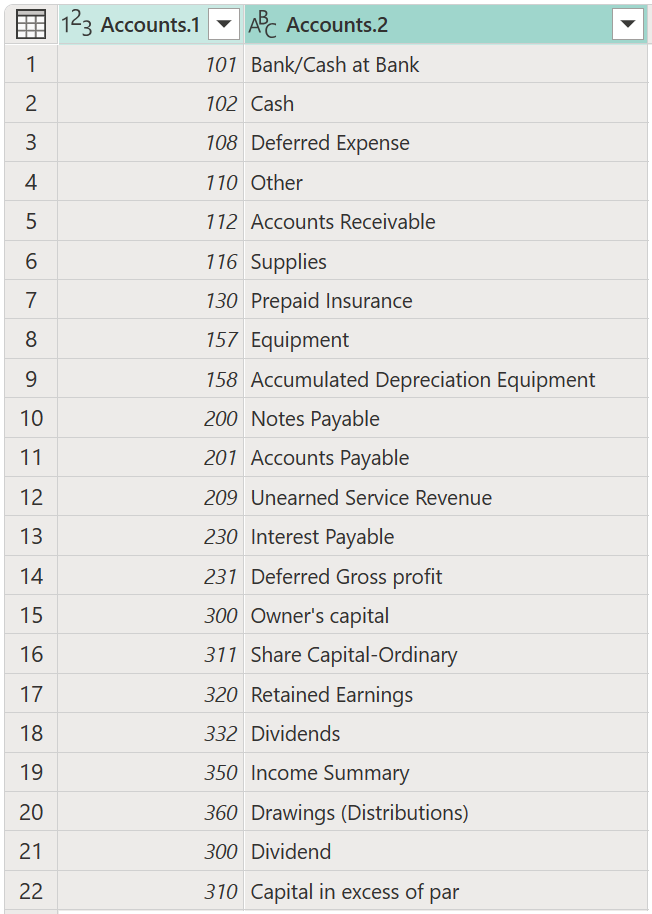The image size is (652, 914).
Task: Click the Capital in excess of par cell
Action: (x=446, y=891)
